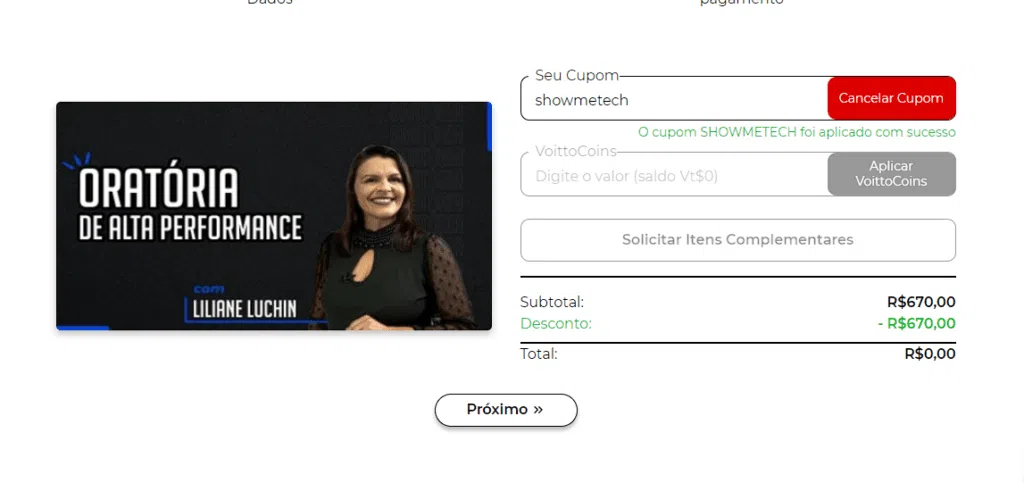Click the » chevron inside Próximo
This screenshot has width=1024, height=483.
click(x=537, y=410)
